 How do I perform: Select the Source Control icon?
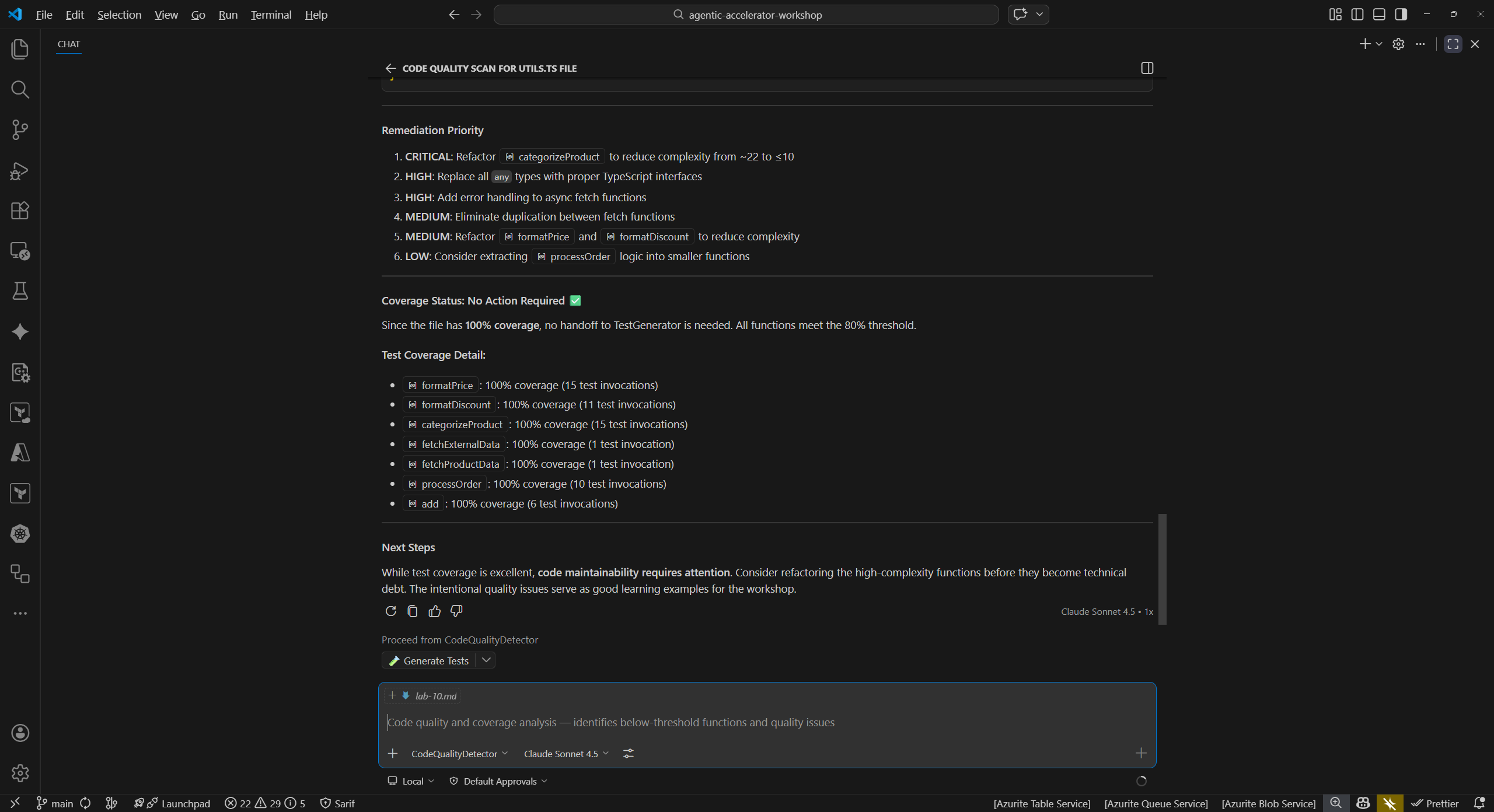[x=20, y=129]
